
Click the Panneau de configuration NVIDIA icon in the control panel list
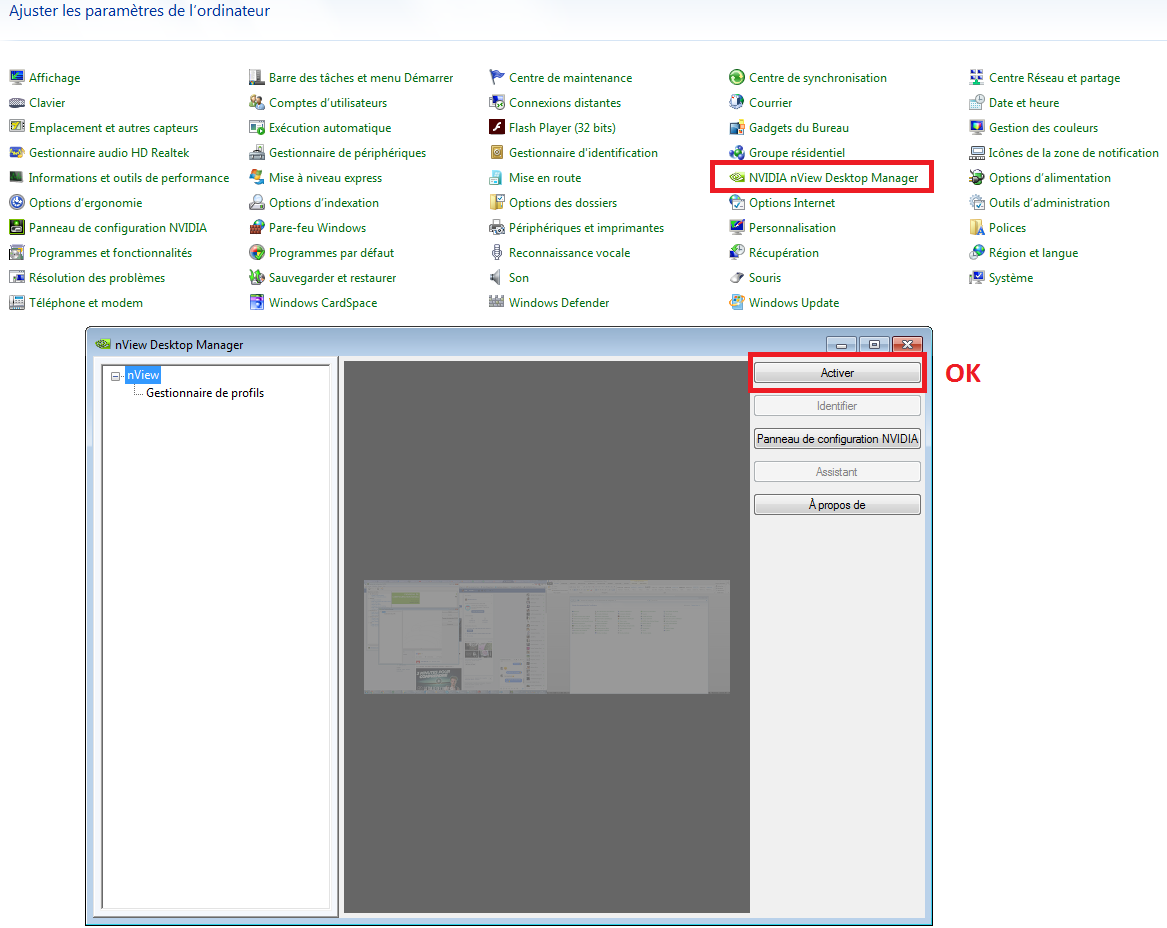16,228
